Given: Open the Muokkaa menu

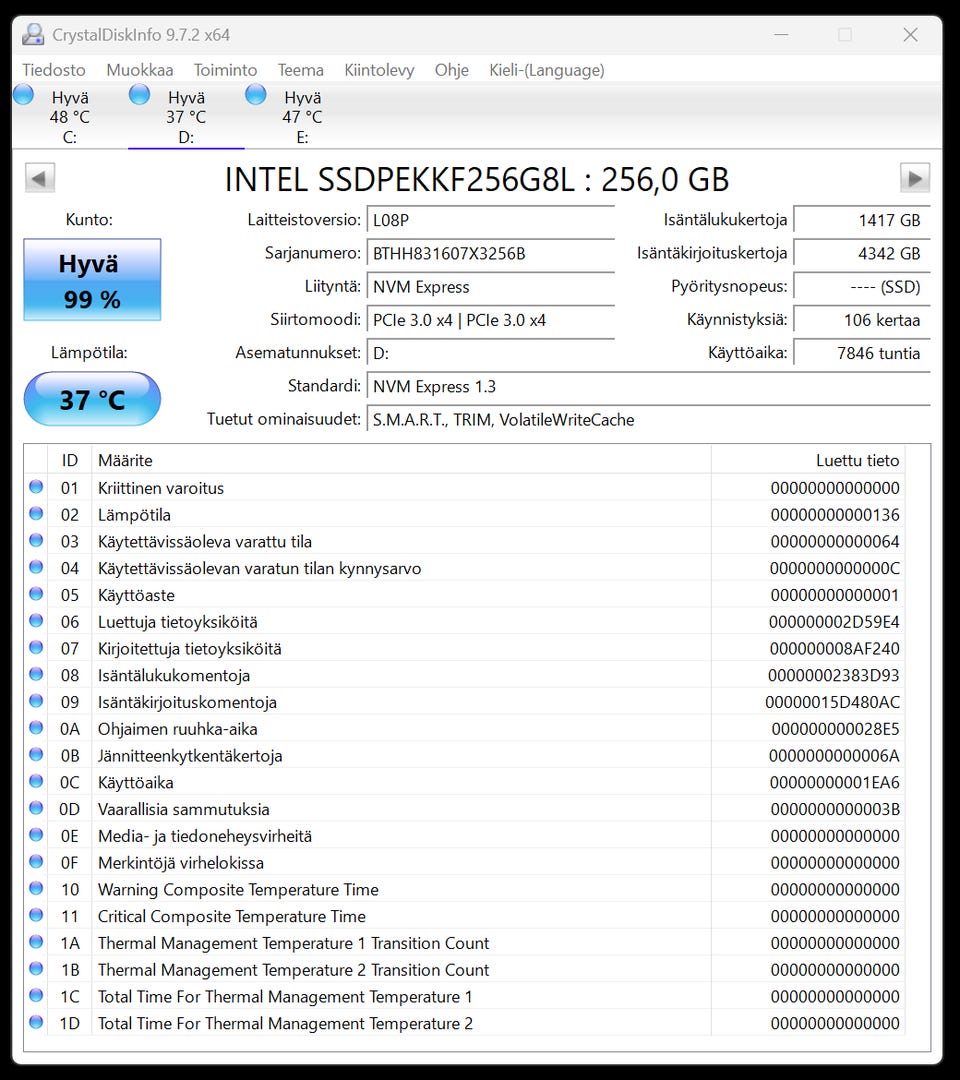Looking at the screenshot, I should 140,70.
